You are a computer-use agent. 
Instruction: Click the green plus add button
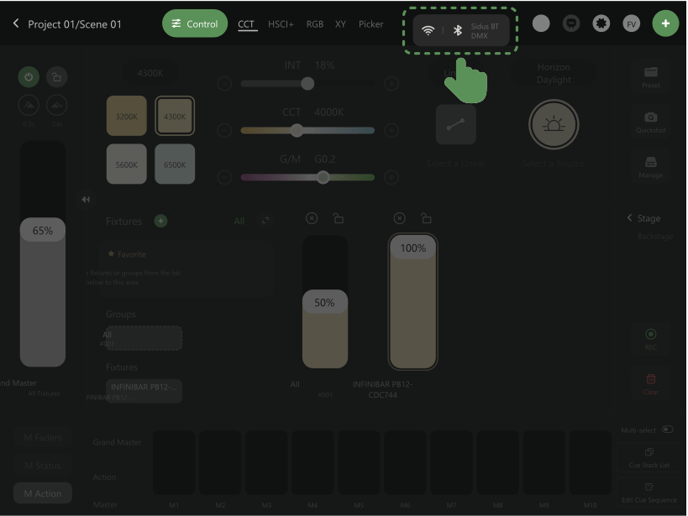666,24
